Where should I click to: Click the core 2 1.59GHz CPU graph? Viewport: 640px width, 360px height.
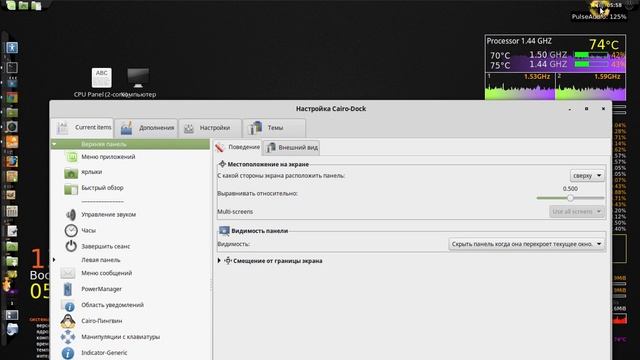[x=591, y=87]
